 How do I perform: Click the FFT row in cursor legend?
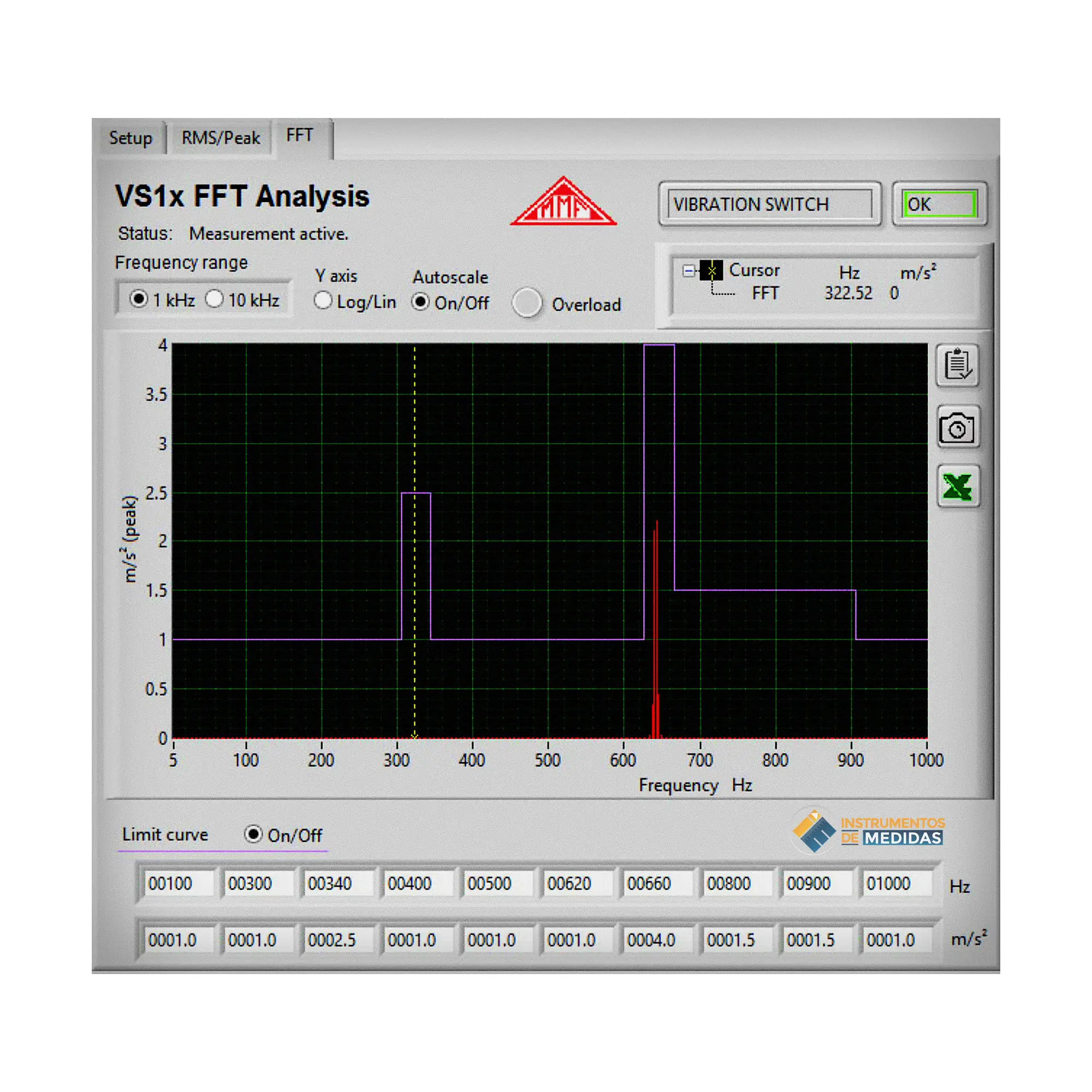pos(765,293)
